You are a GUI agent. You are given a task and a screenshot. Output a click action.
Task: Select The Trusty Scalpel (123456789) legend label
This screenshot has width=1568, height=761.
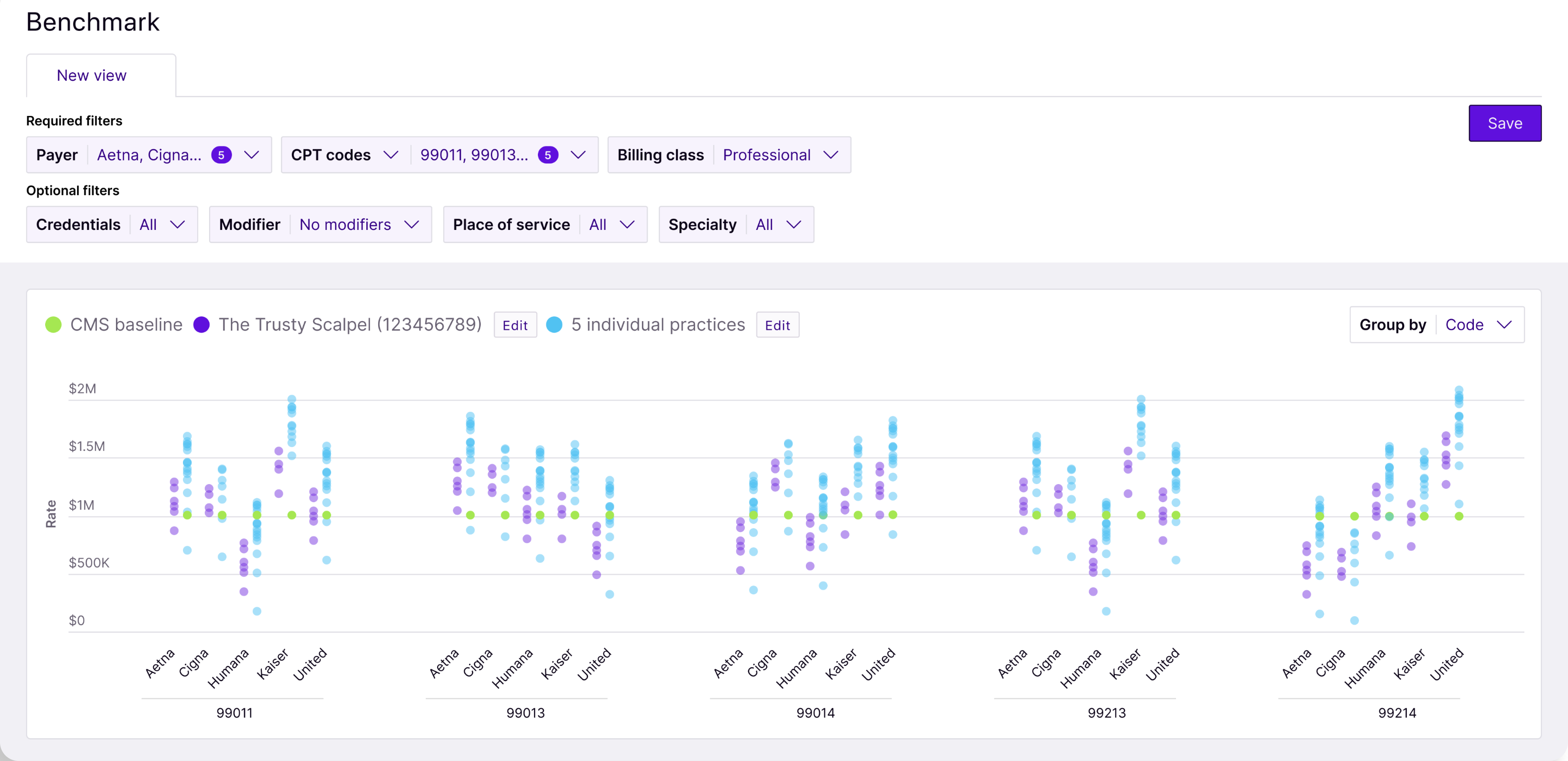350,325
